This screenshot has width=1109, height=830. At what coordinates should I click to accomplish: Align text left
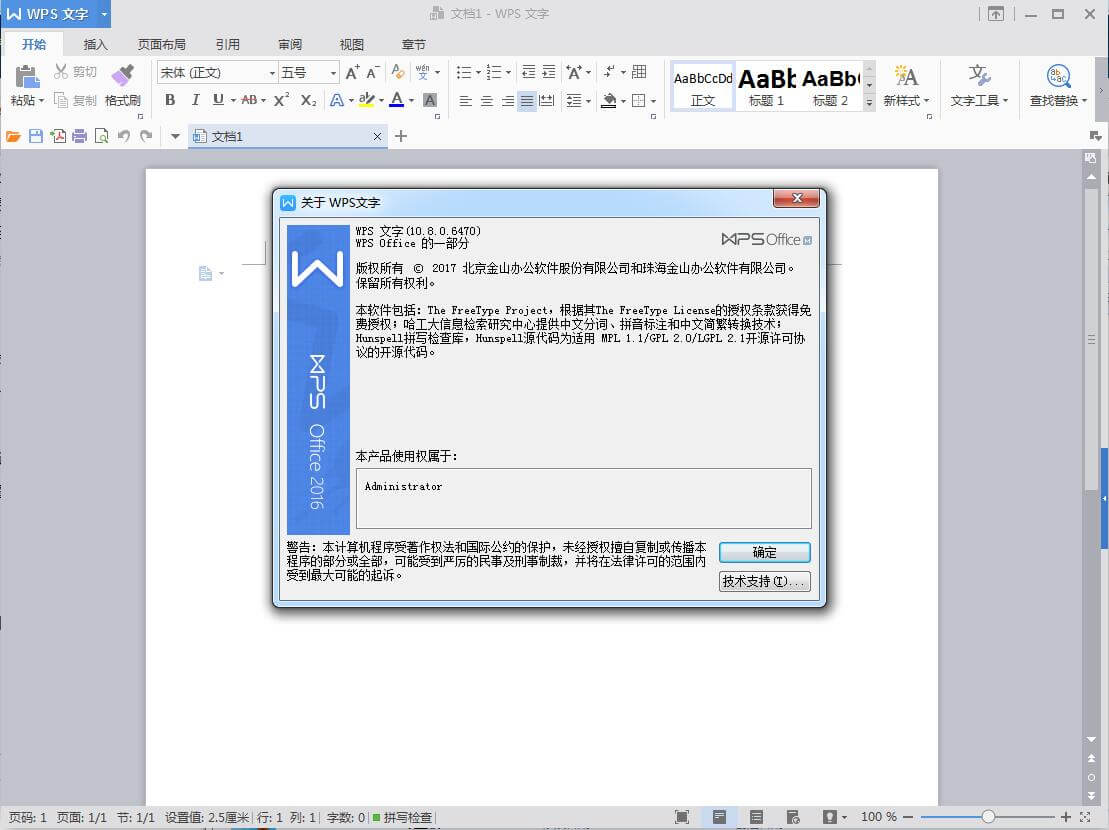[x=465, y=100]
